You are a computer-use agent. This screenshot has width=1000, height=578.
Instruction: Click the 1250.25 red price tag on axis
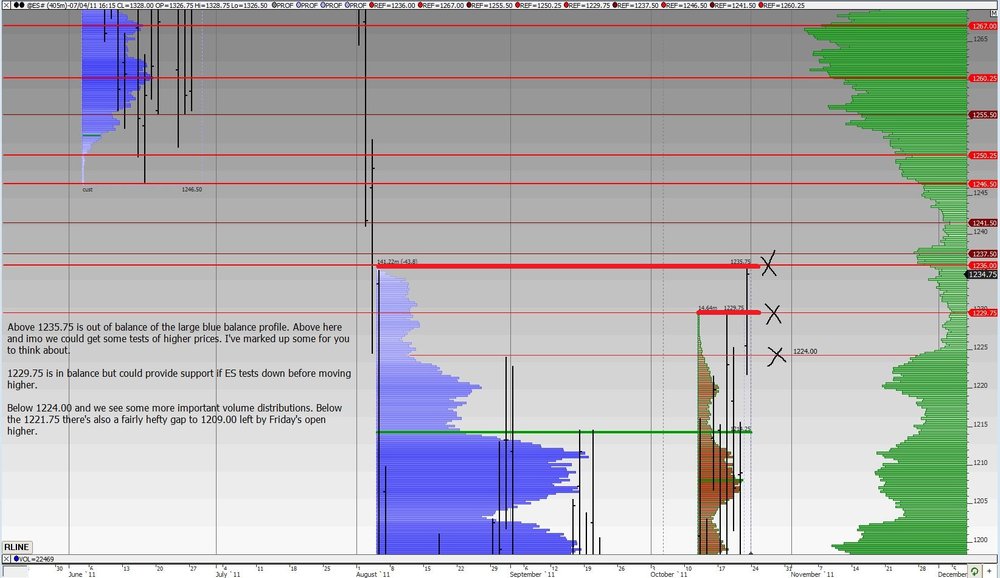(983, 155)
